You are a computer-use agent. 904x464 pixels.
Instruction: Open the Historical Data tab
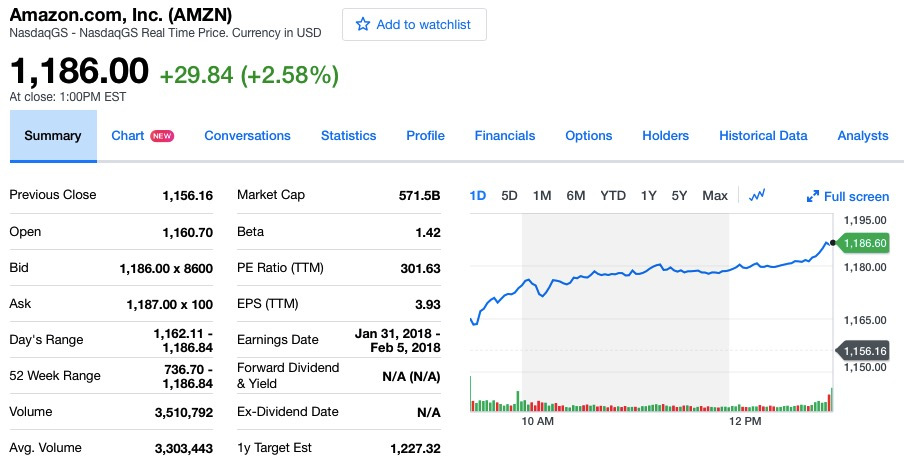point(763,136)
